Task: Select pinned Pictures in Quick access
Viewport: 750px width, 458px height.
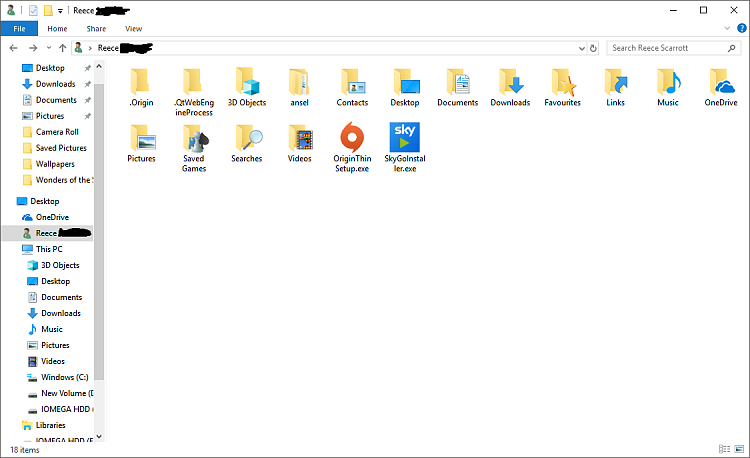Action: (50, 116)
